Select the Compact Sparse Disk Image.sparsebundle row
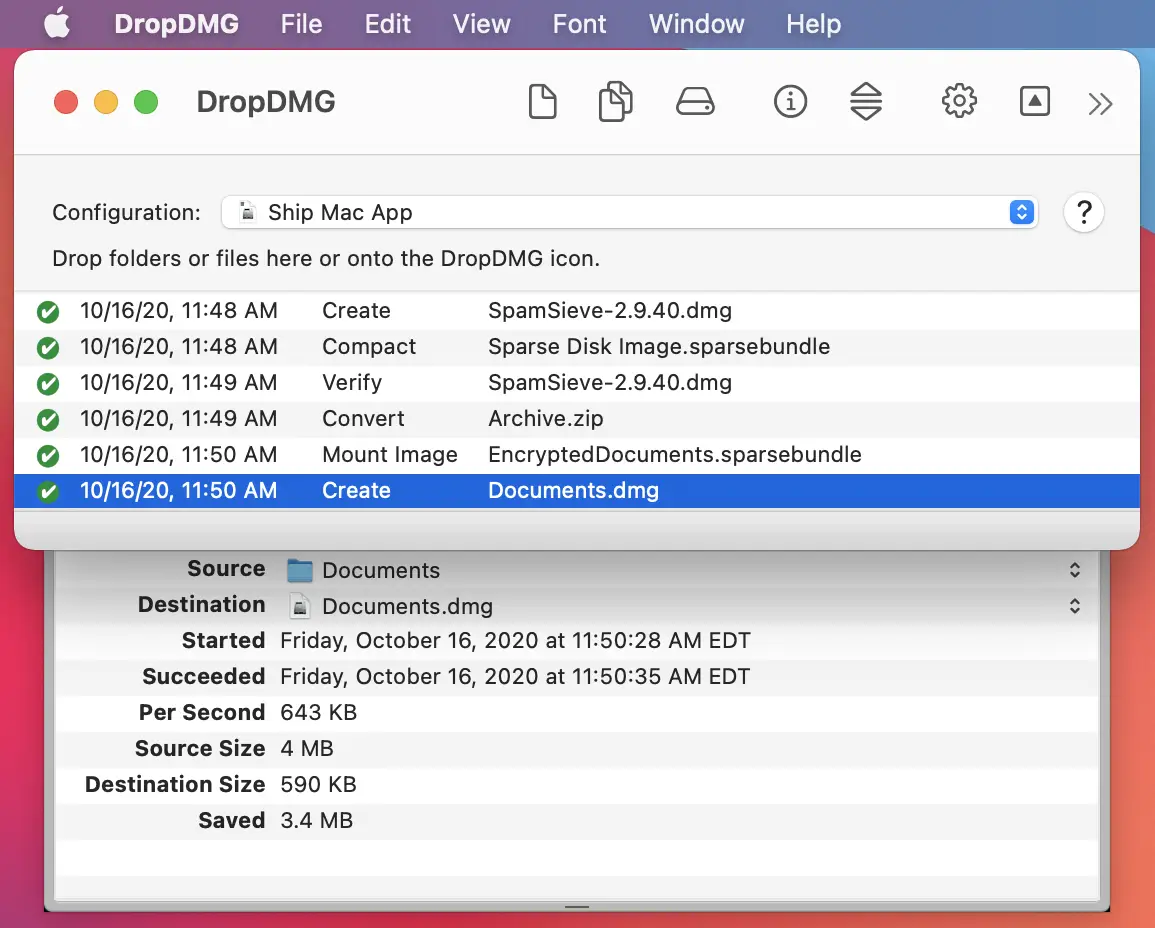 (x=577, y=347)
